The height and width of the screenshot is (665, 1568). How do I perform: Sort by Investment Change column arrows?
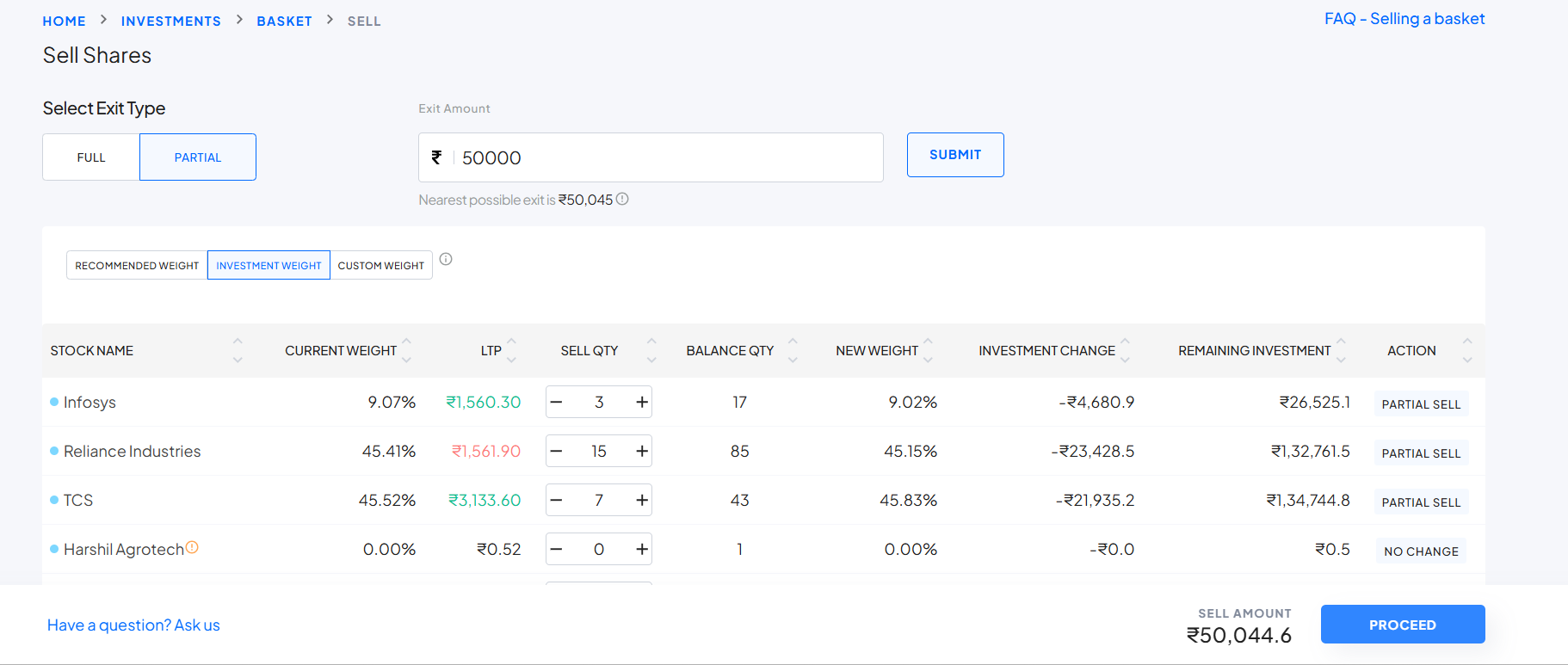1125,350
